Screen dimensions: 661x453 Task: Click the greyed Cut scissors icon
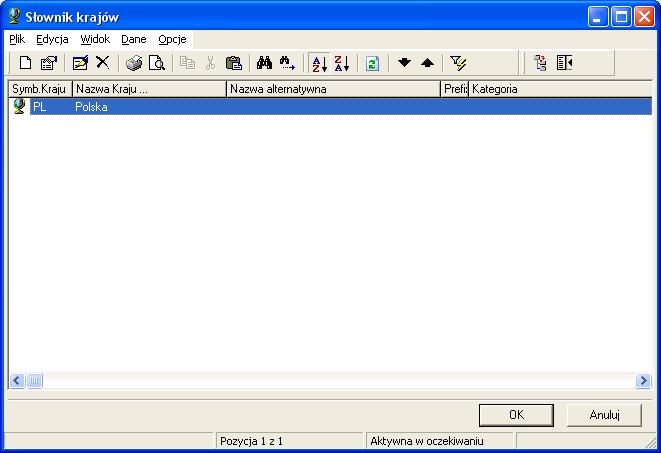[210, 63]
